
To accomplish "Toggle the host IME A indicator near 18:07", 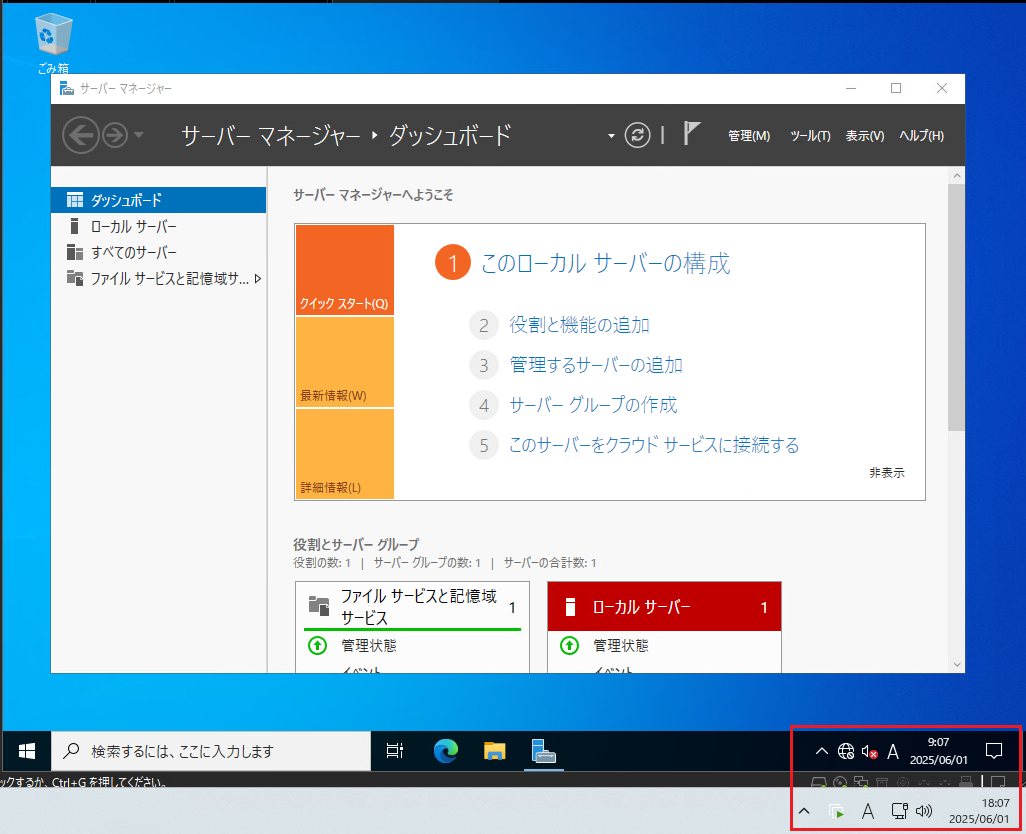I will (x=868, y=811).
